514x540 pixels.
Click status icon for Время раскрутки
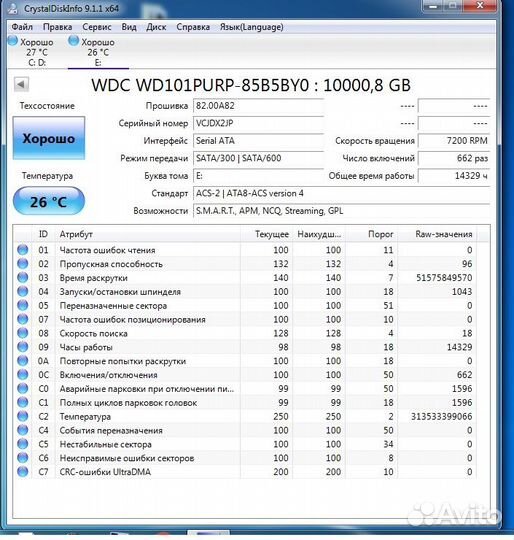click(x=23, y=278)
